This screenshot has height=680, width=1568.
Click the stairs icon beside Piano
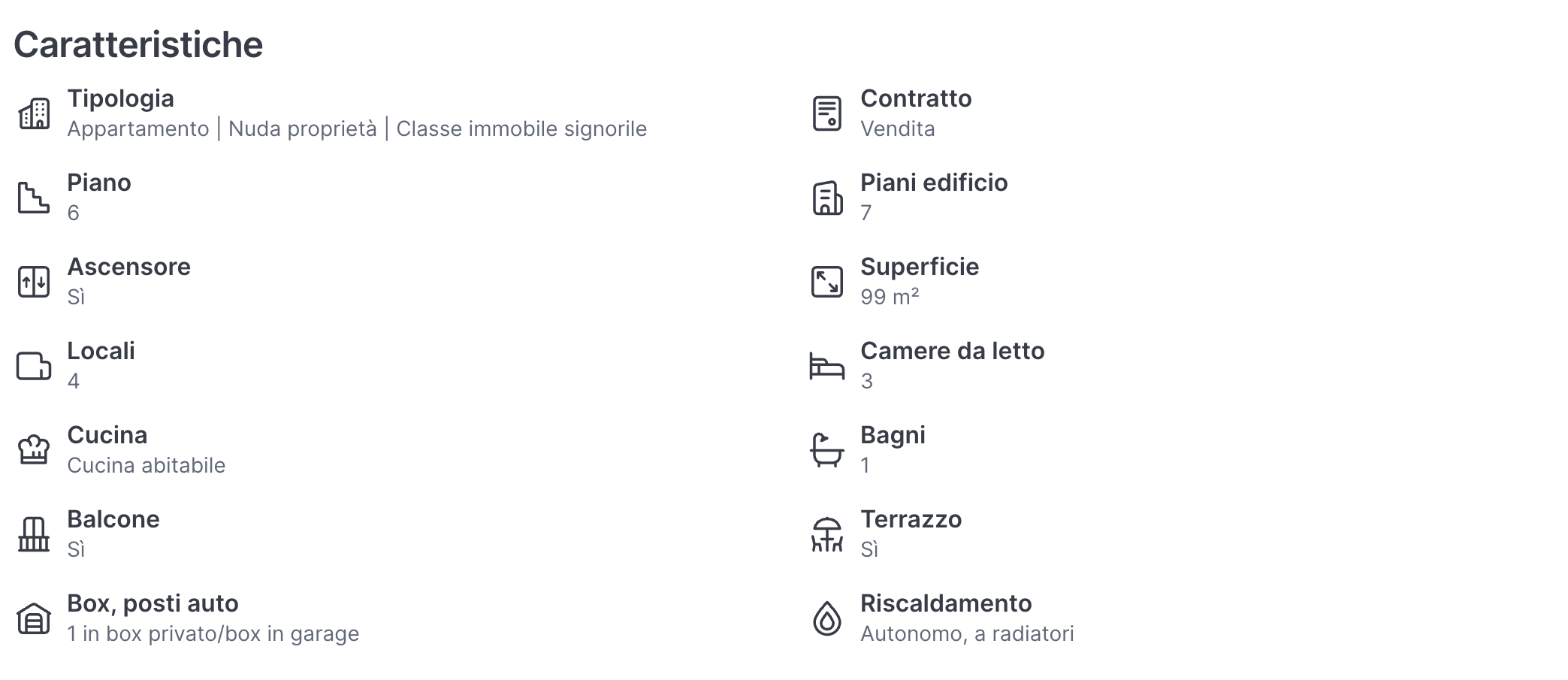(34, 198)
